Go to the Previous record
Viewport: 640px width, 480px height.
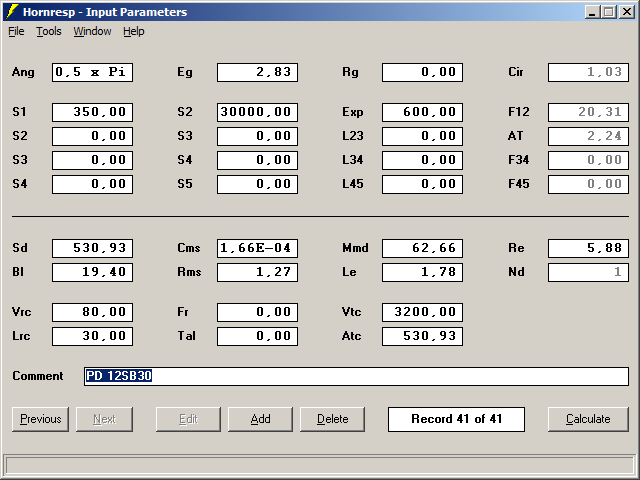point(40,419)
